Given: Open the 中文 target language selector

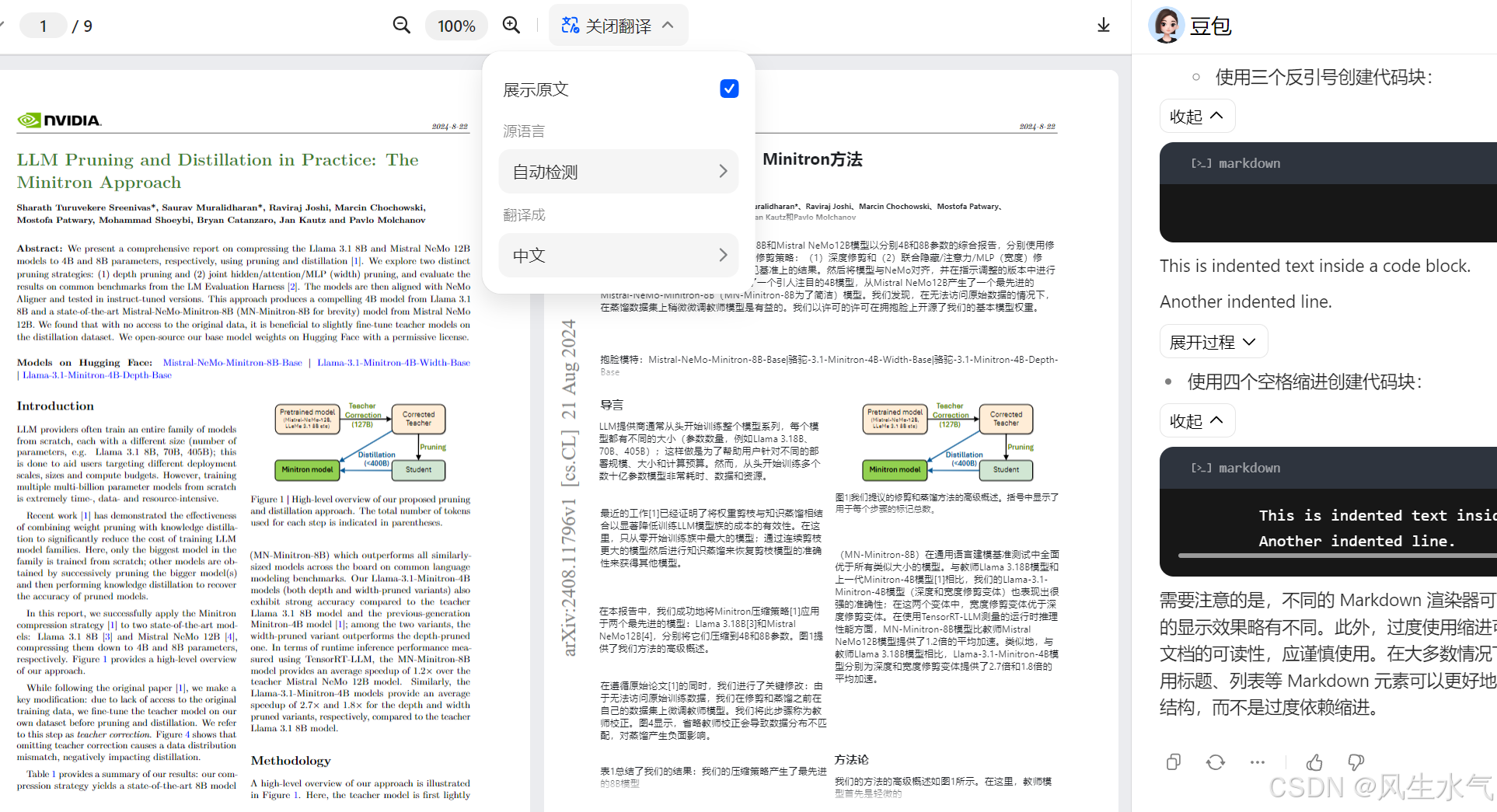Looking at the screenshot, I should [619, 255].
